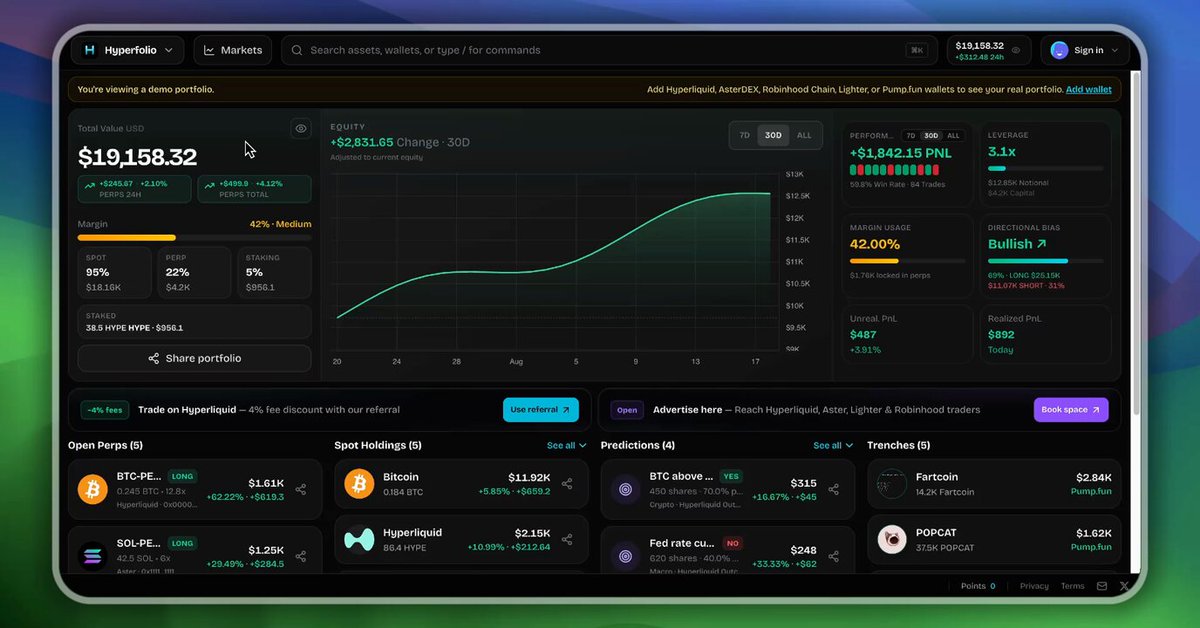Hide the Total Value USD amount

(x=301, y=128)
